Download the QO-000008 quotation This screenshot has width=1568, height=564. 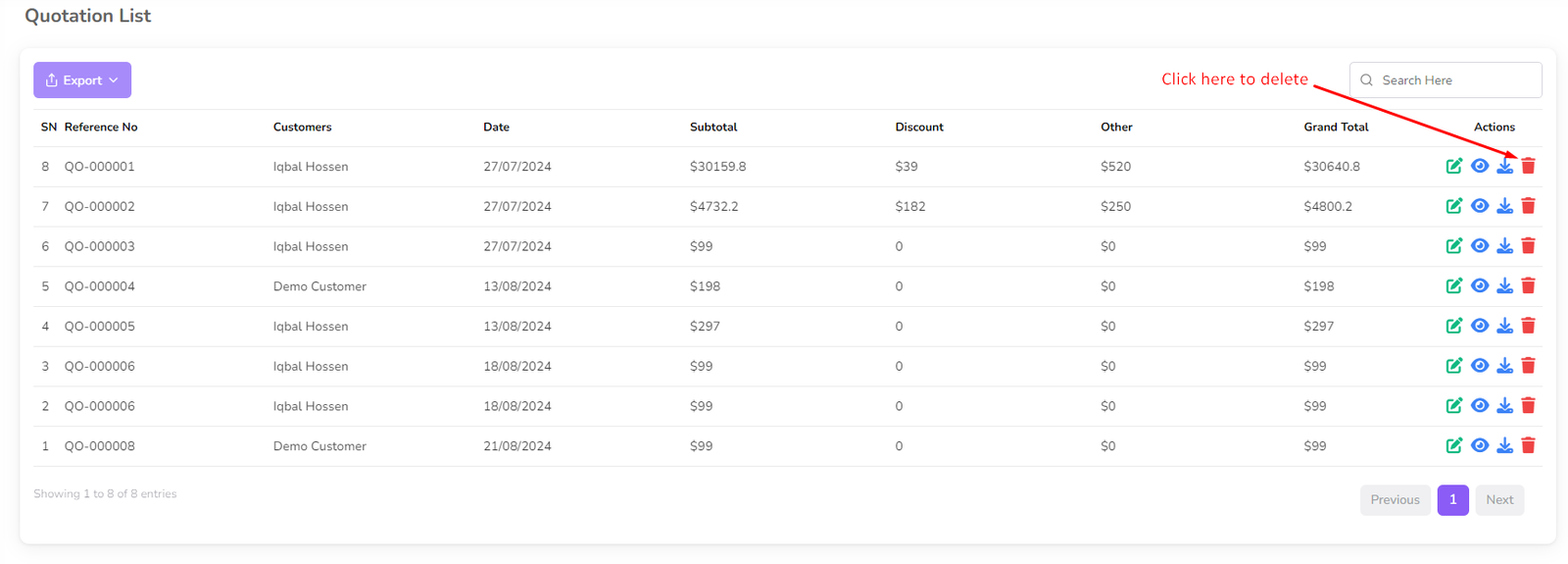(1504, 445)
